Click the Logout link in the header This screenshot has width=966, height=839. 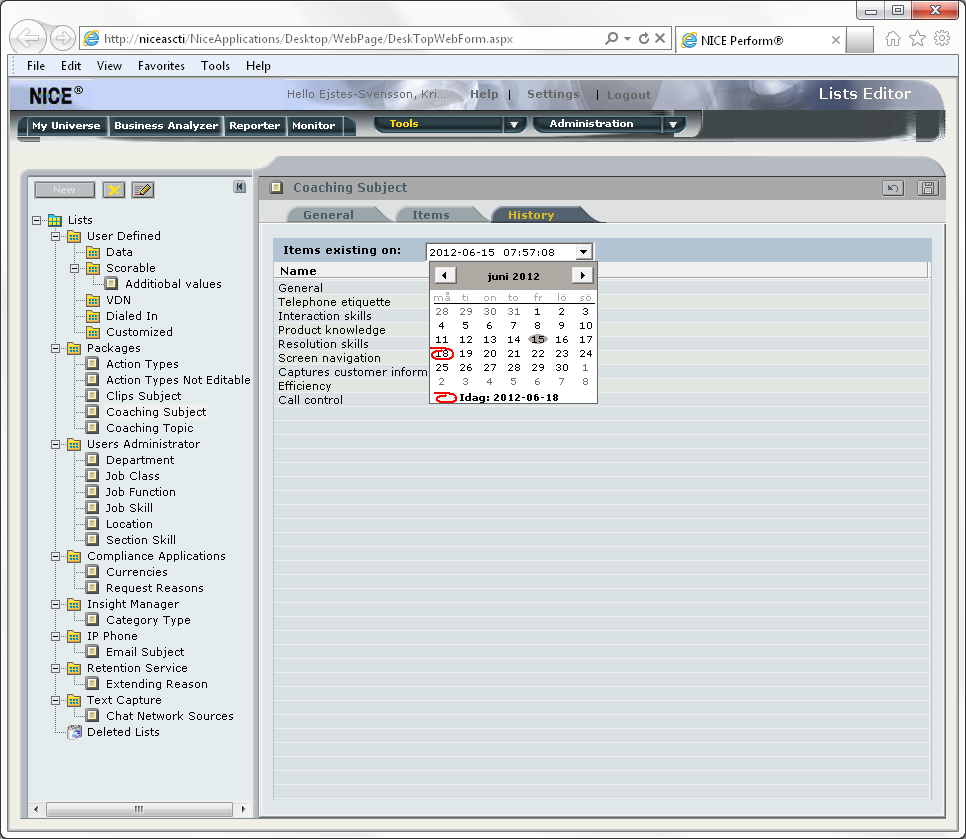(x=628, y=94)
